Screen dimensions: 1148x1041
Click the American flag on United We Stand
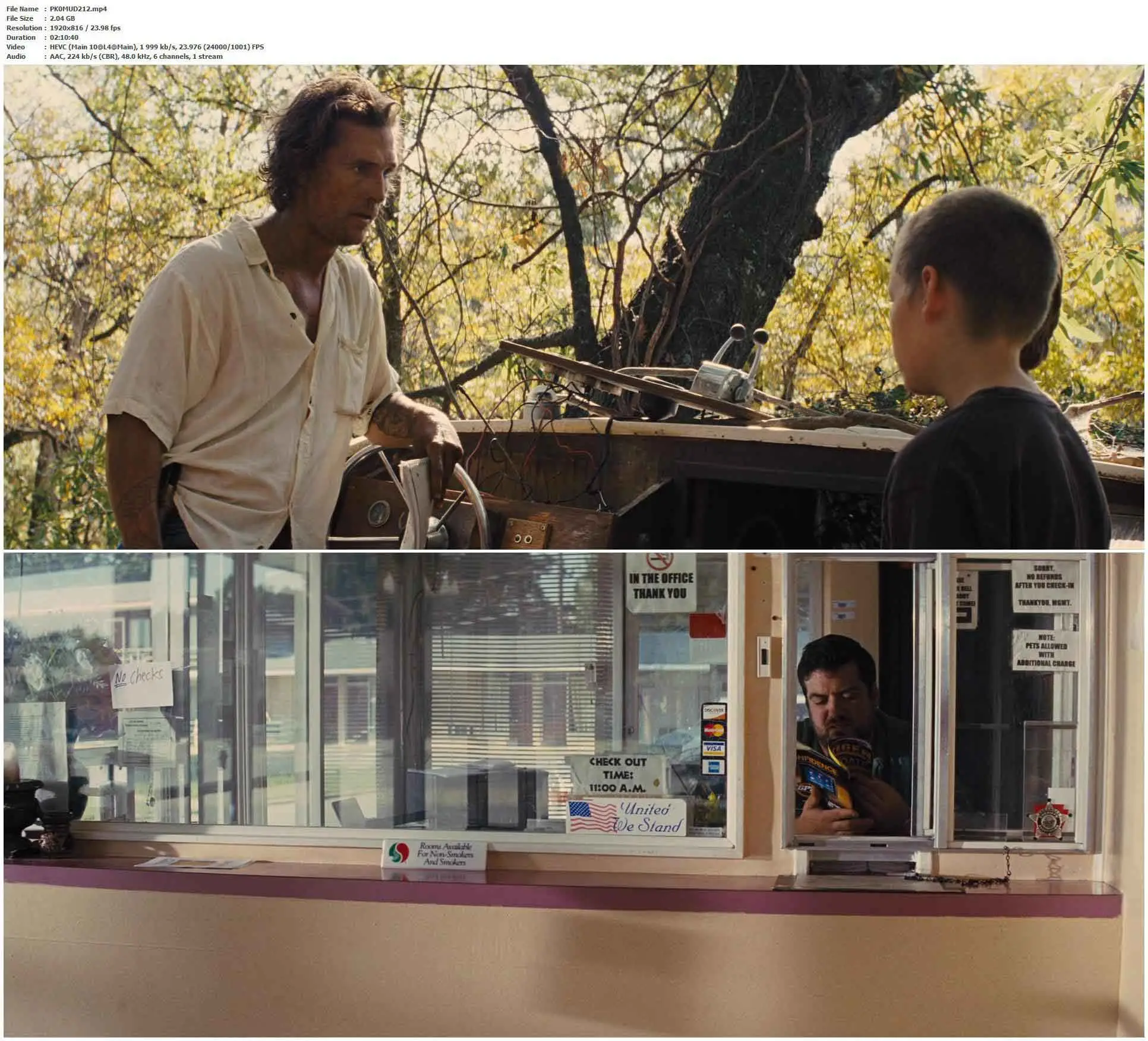tap(592, 816)
